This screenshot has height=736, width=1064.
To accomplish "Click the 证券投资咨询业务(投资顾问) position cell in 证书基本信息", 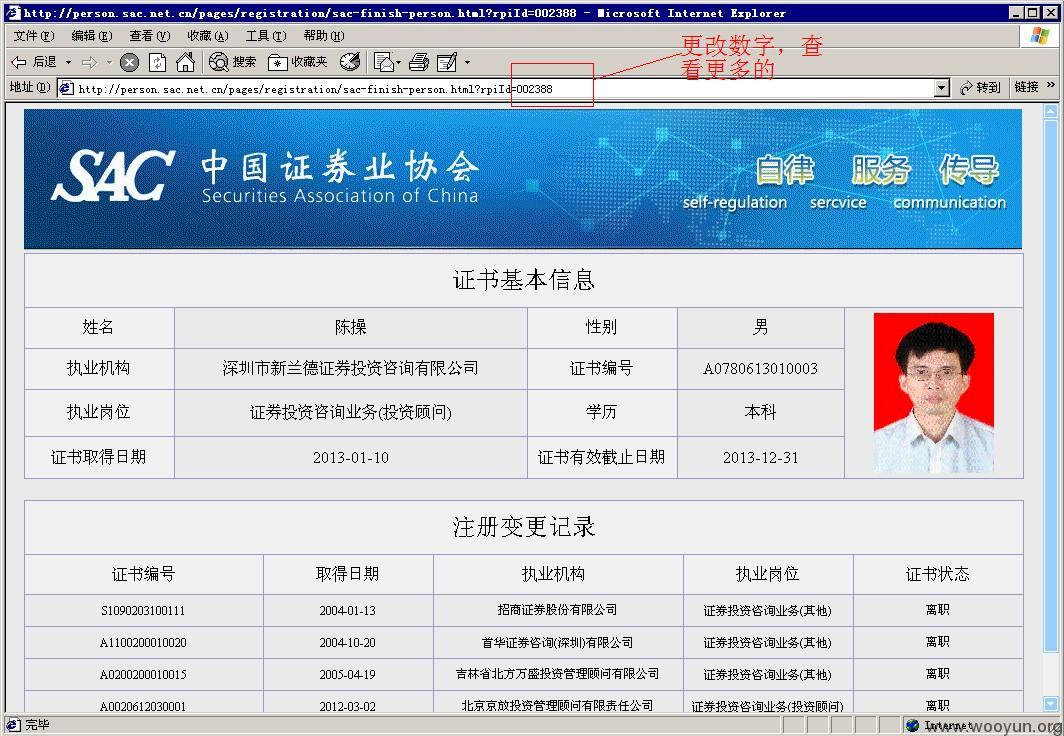I will [351, 412].
